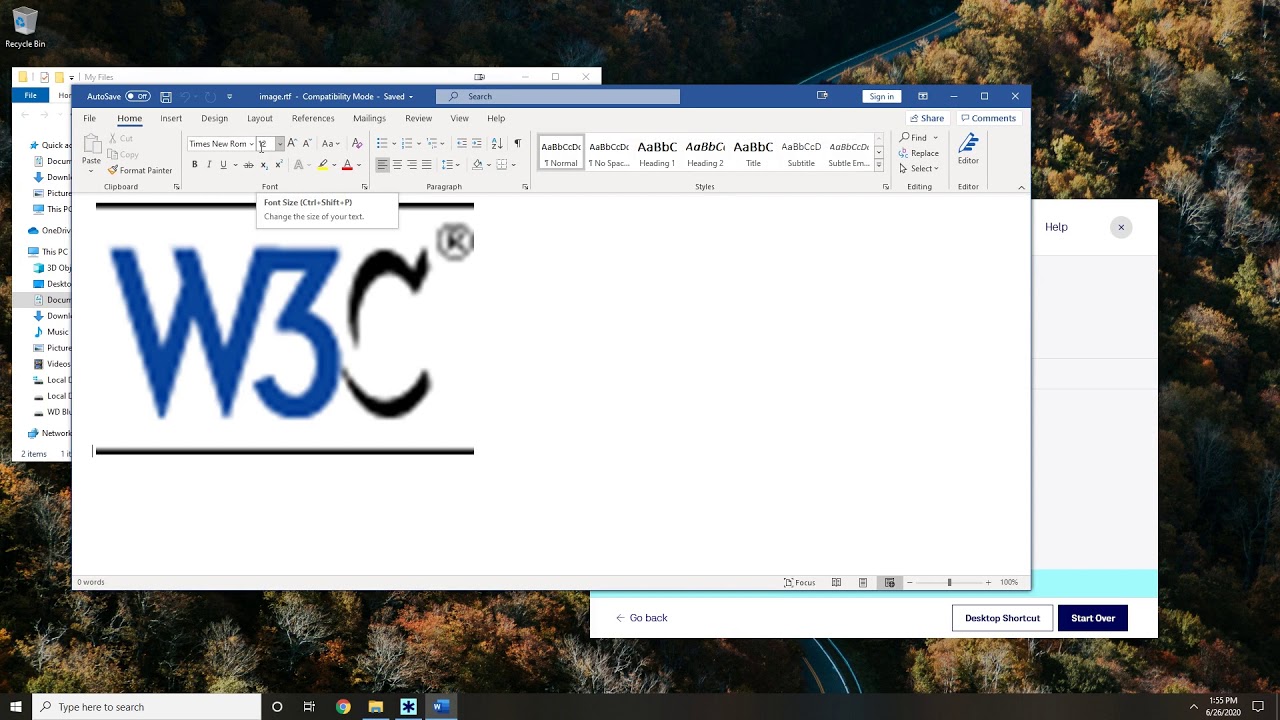Apply Subscript formatting
The image size is (1280, 720).
[x=264, y=164]
